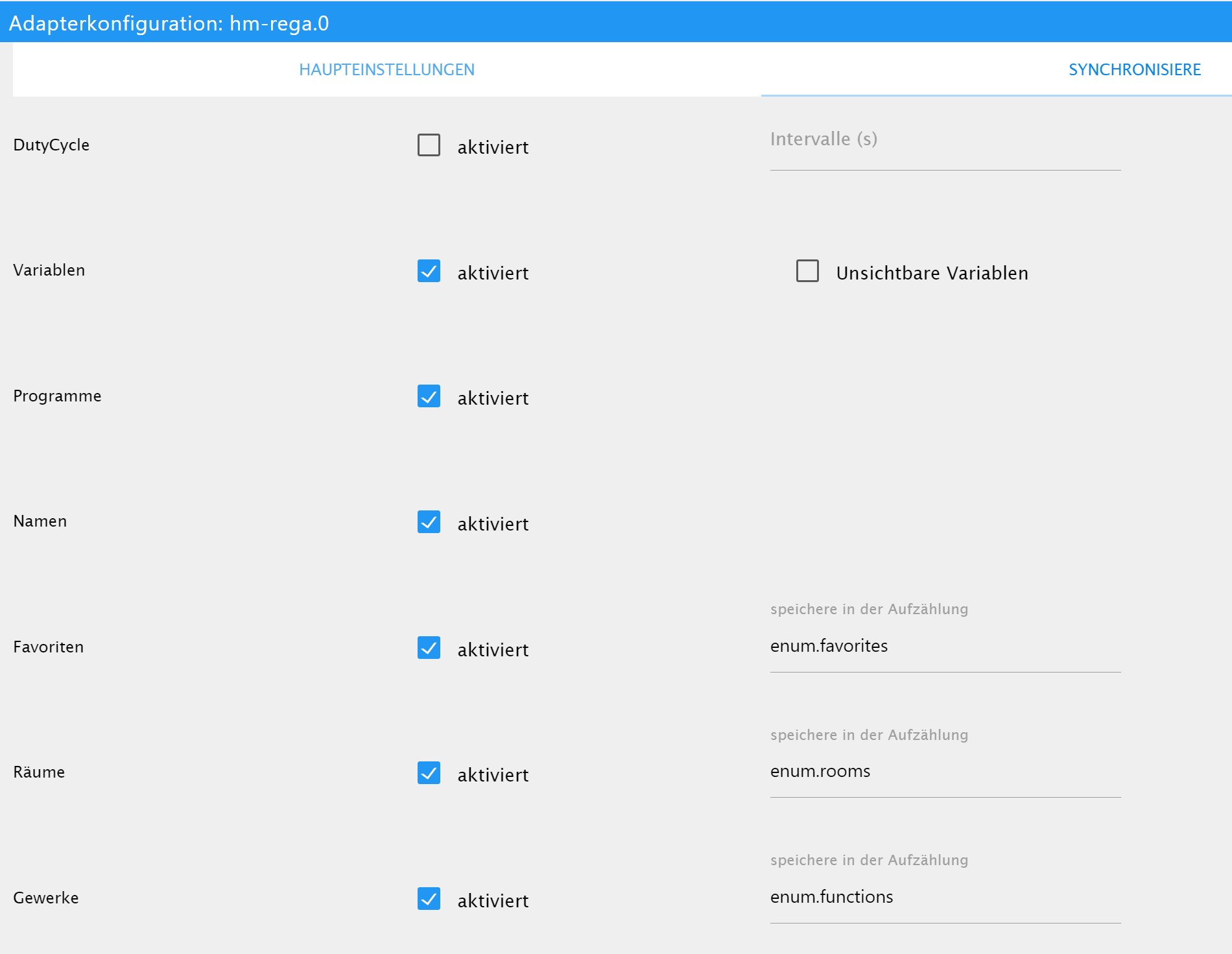Click the 'Unsichtbare Variablen' label text
1232x954 pixels.
(932, 273)
